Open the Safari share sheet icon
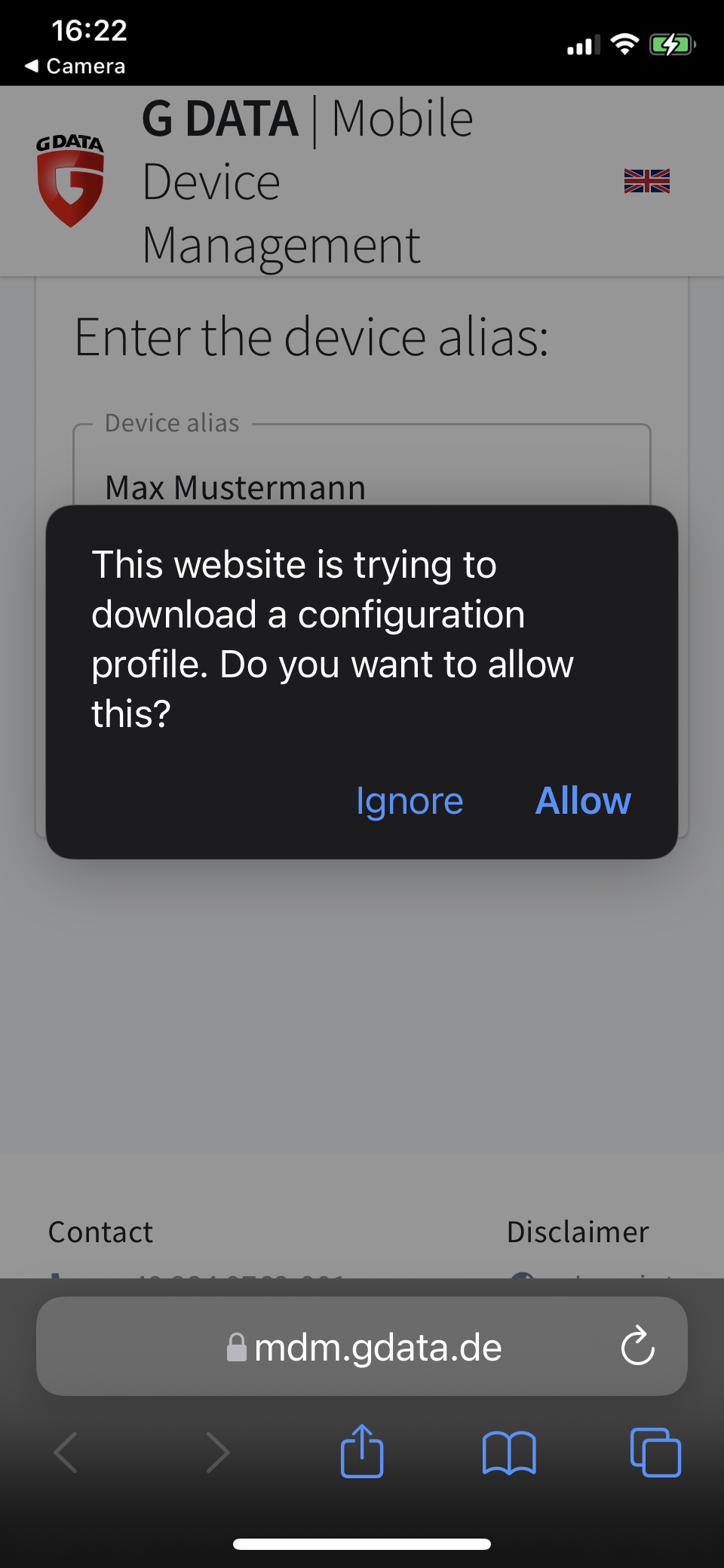724x1568 pixels. (362, 1450)
